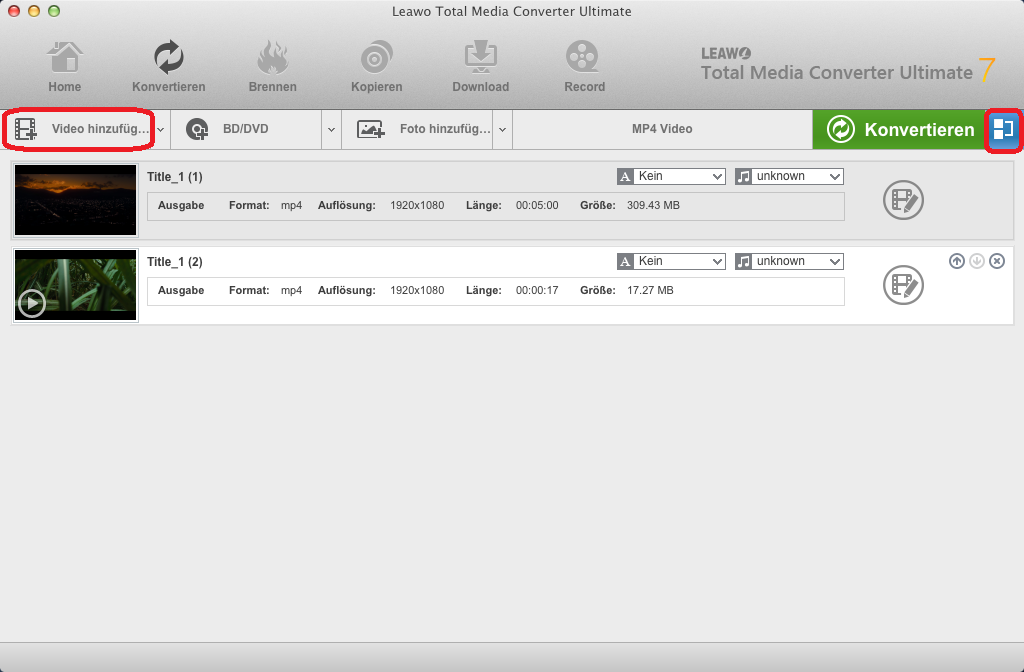Open the MP4 Video output profile
The width and height of the screenshot is (1024, 672).
pos(662,129)
